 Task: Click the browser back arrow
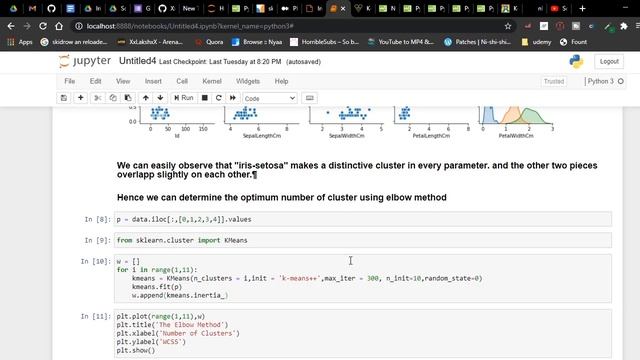pyautogui.click(x=11, y=26)
